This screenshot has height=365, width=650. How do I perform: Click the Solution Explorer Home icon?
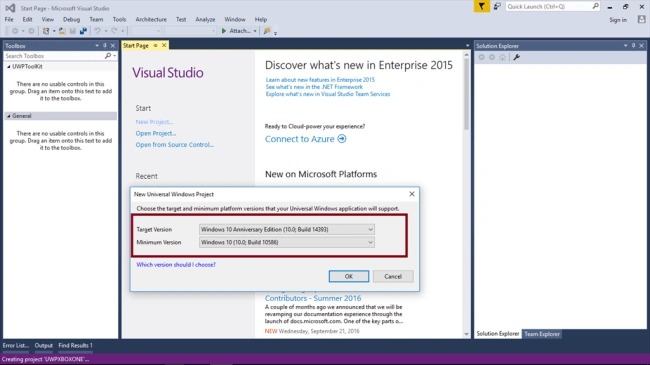click(502, 57)
